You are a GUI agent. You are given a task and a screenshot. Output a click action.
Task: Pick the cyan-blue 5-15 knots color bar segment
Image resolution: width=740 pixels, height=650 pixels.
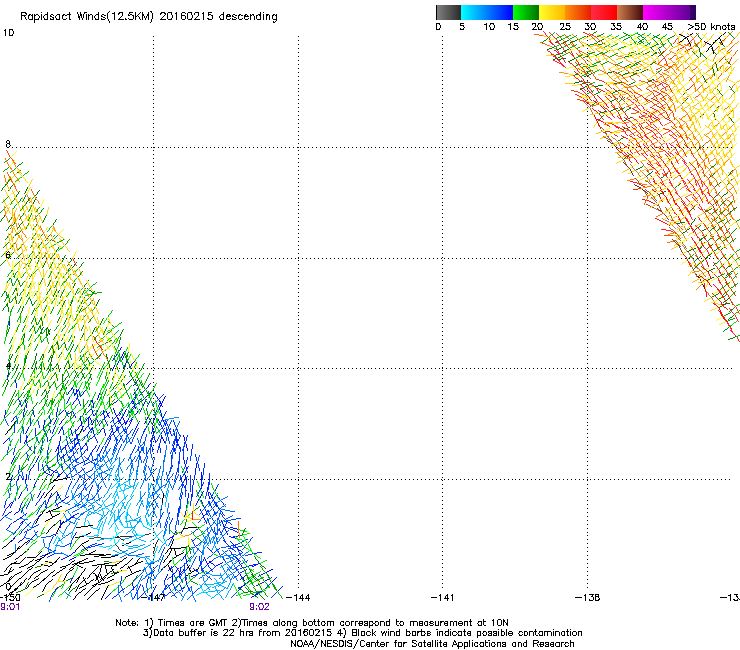[x=487, y=12]
